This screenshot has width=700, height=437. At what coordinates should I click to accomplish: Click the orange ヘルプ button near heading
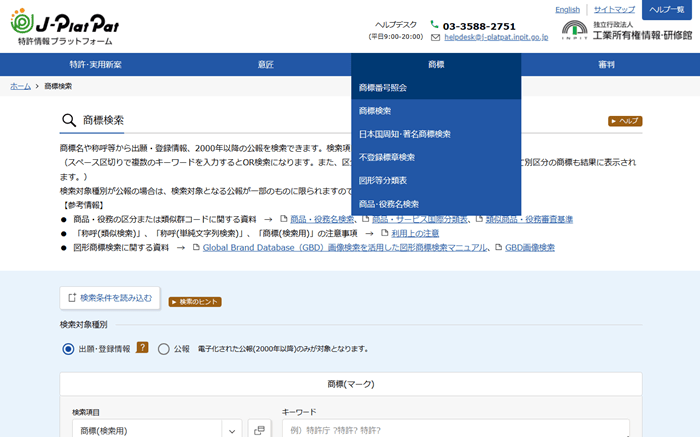pos(625,121)
